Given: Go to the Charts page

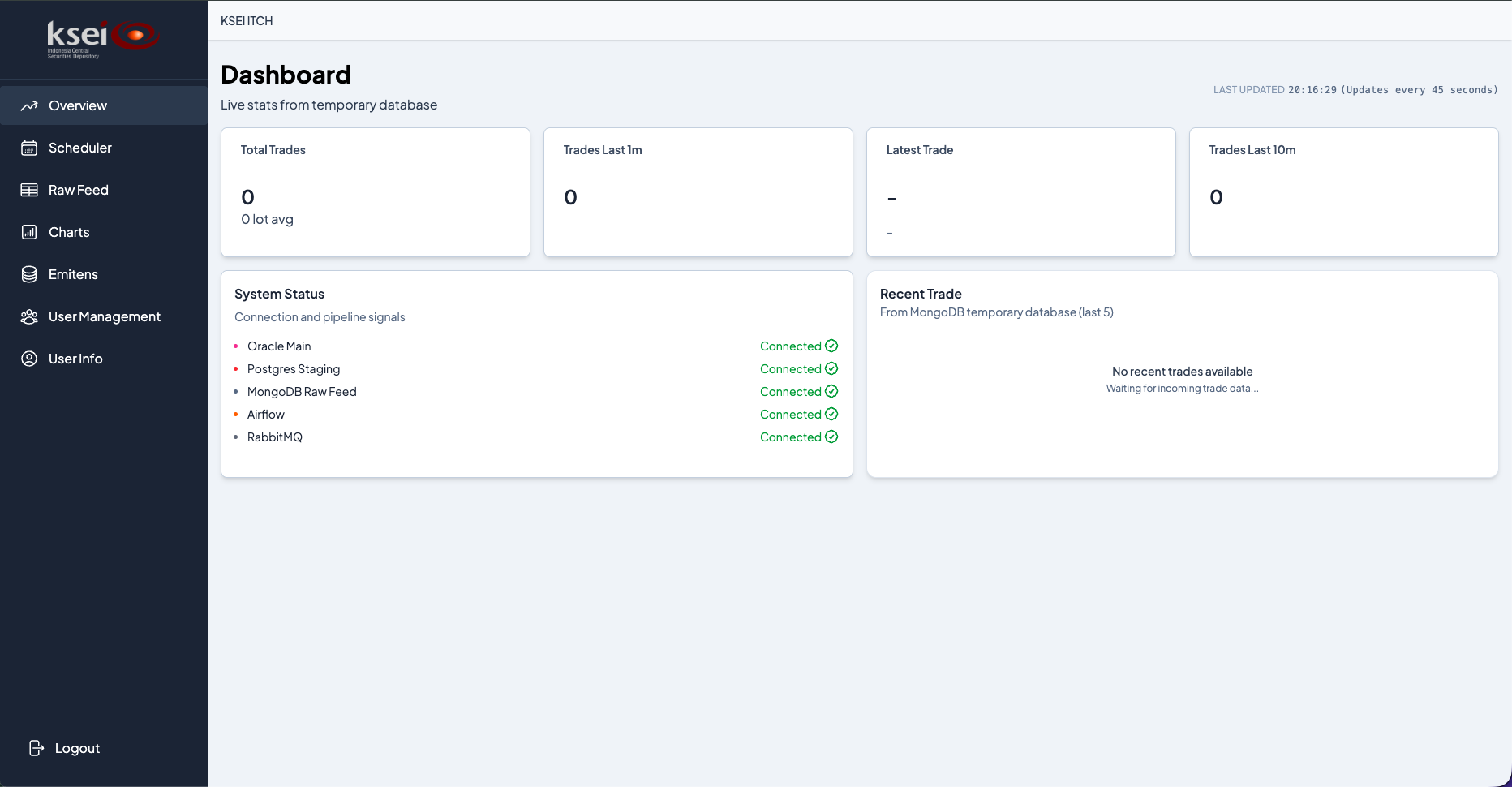Looking at the screenshot, I should pos(104,232).
